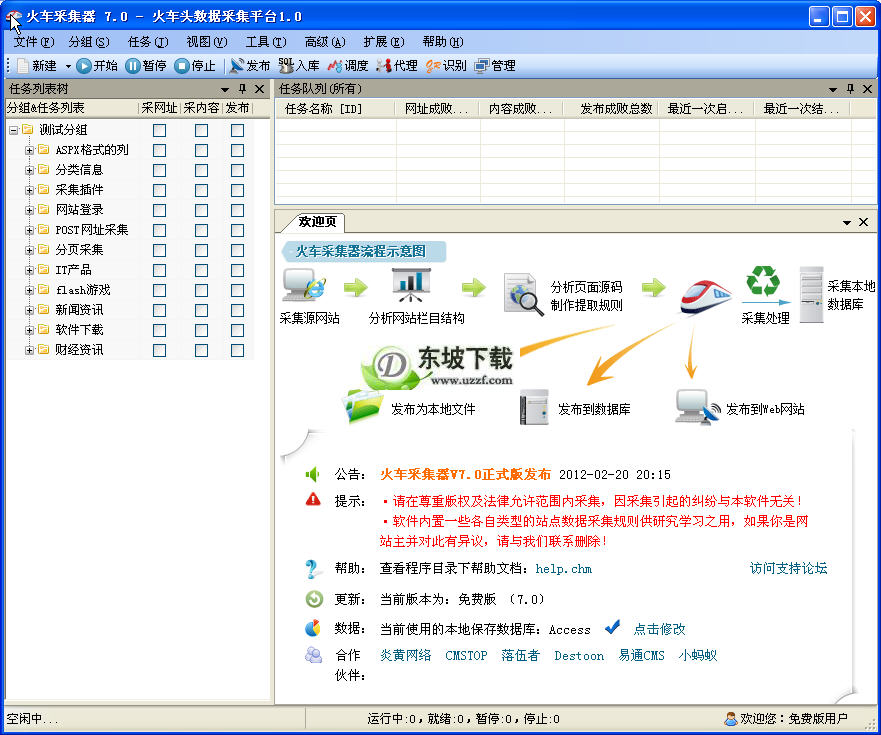
Task: Collapse the 测试分组 tree node
Action: coord(13,130)
